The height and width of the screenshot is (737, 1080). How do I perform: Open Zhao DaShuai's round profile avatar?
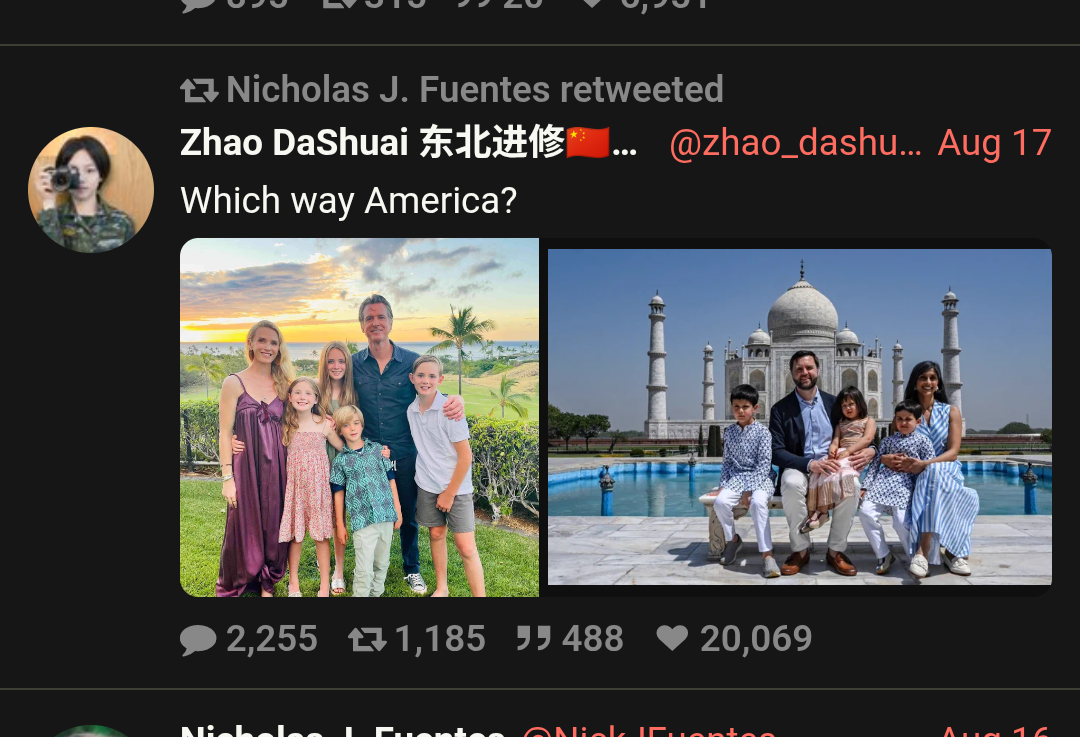coord(91,189)
